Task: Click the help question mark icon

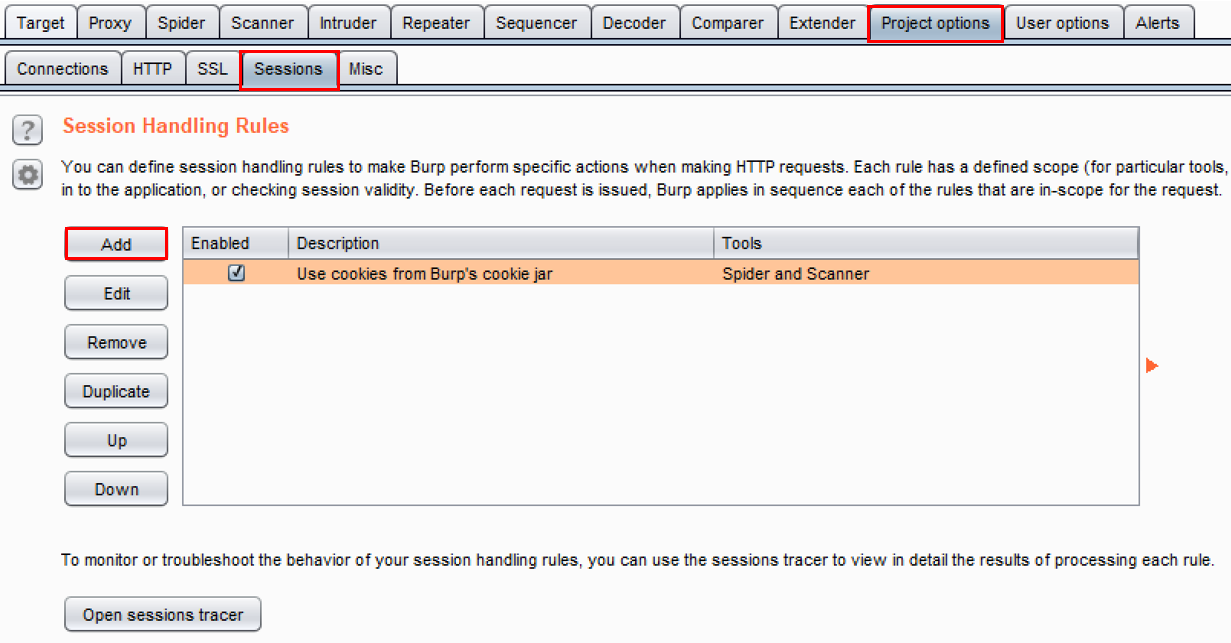Action: 28,129
